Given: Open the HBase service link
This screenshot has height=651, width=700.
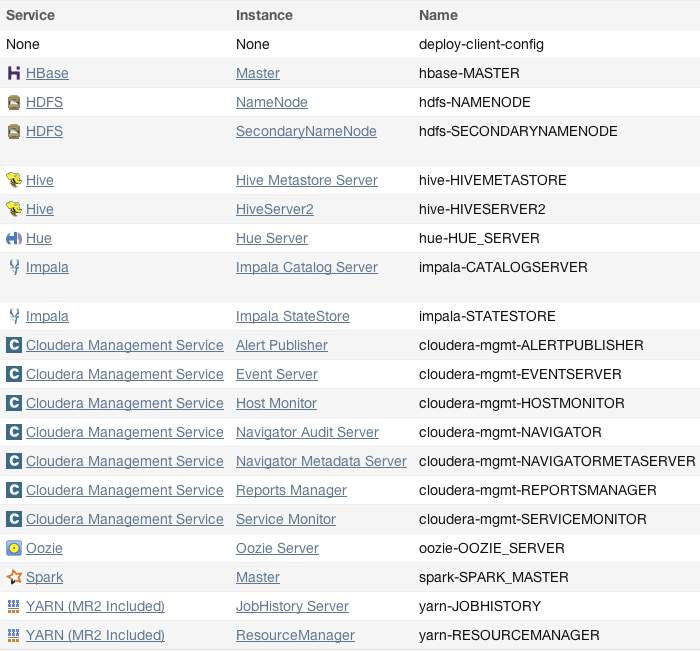Looking at the screenshot, I should pyautogui.click(x=47, y=73).
